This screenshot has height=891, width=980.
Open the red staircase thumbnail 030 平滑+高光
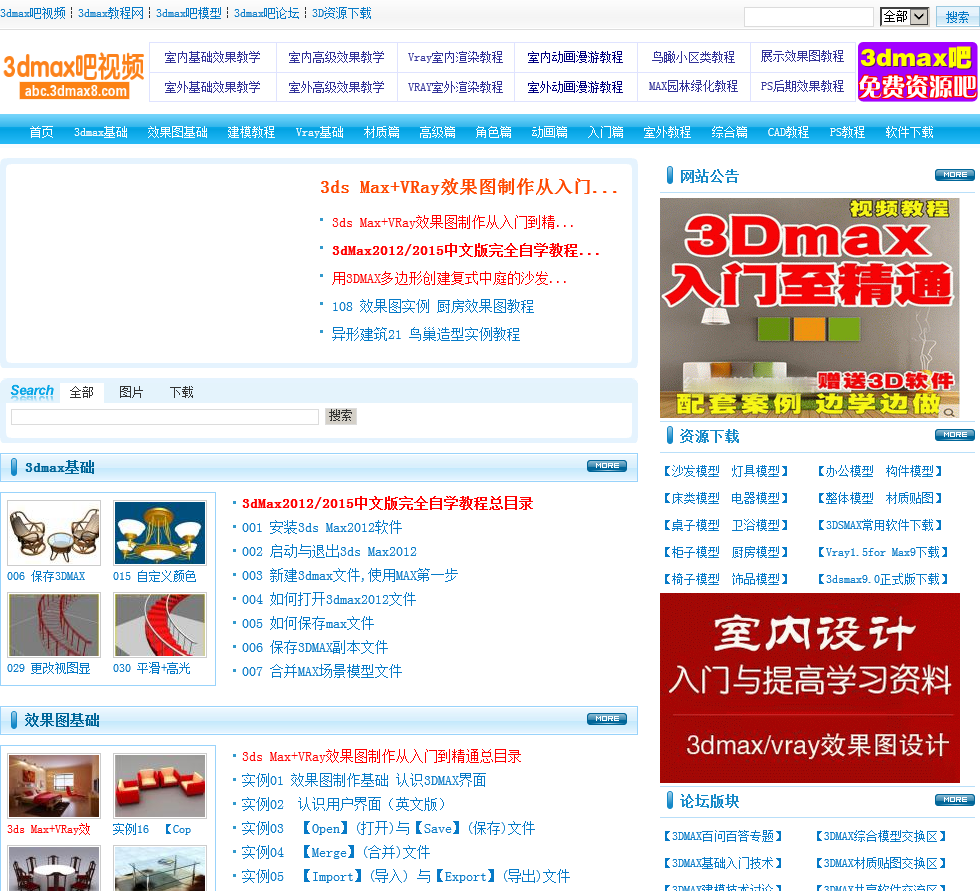159,625
